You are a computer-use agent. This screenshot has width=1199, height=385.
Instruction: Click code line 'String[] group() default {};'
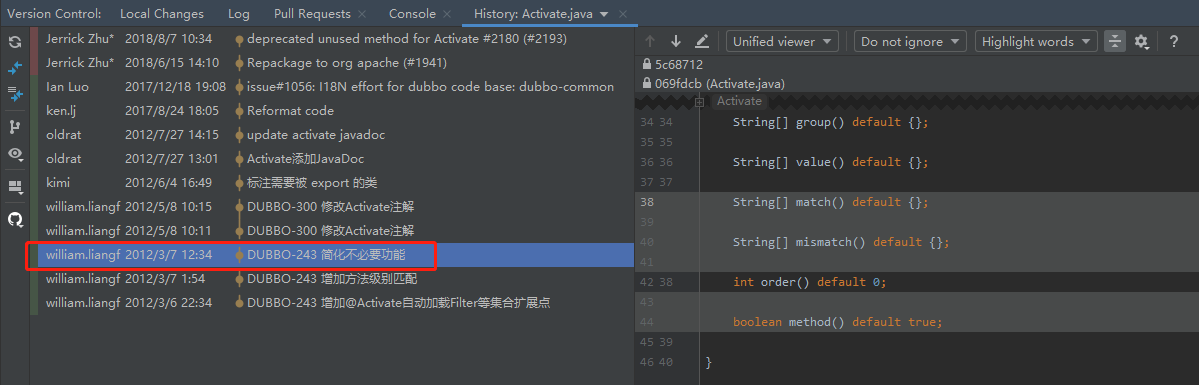click(830, 122)
